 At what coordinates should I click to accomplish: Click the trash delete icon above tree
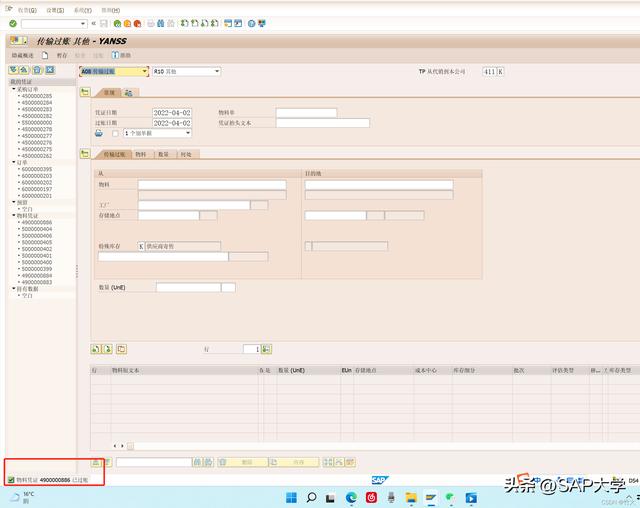[x=37, y=70]
